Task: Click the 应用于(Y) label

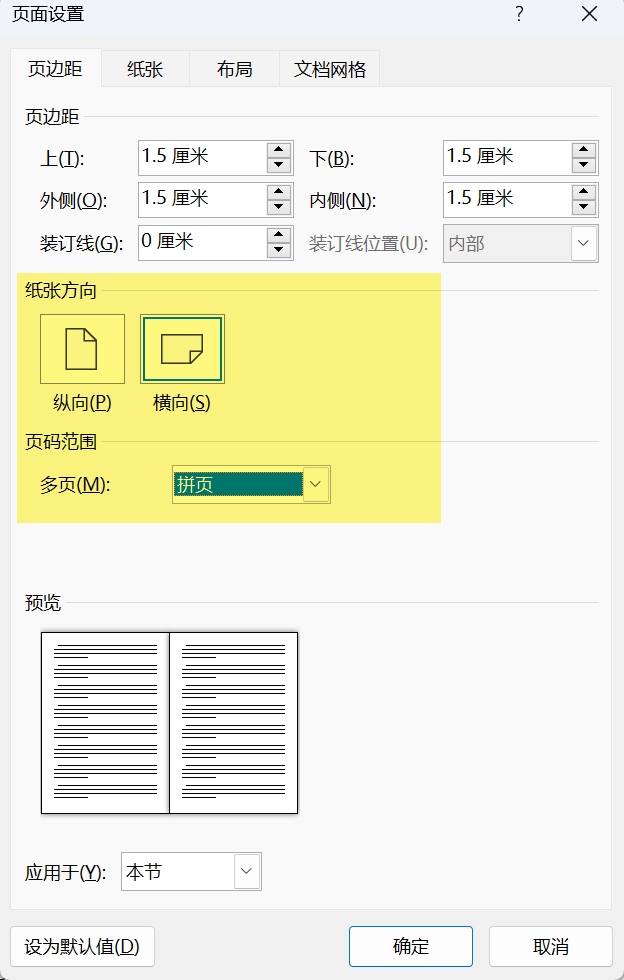Action: (66, 872)
